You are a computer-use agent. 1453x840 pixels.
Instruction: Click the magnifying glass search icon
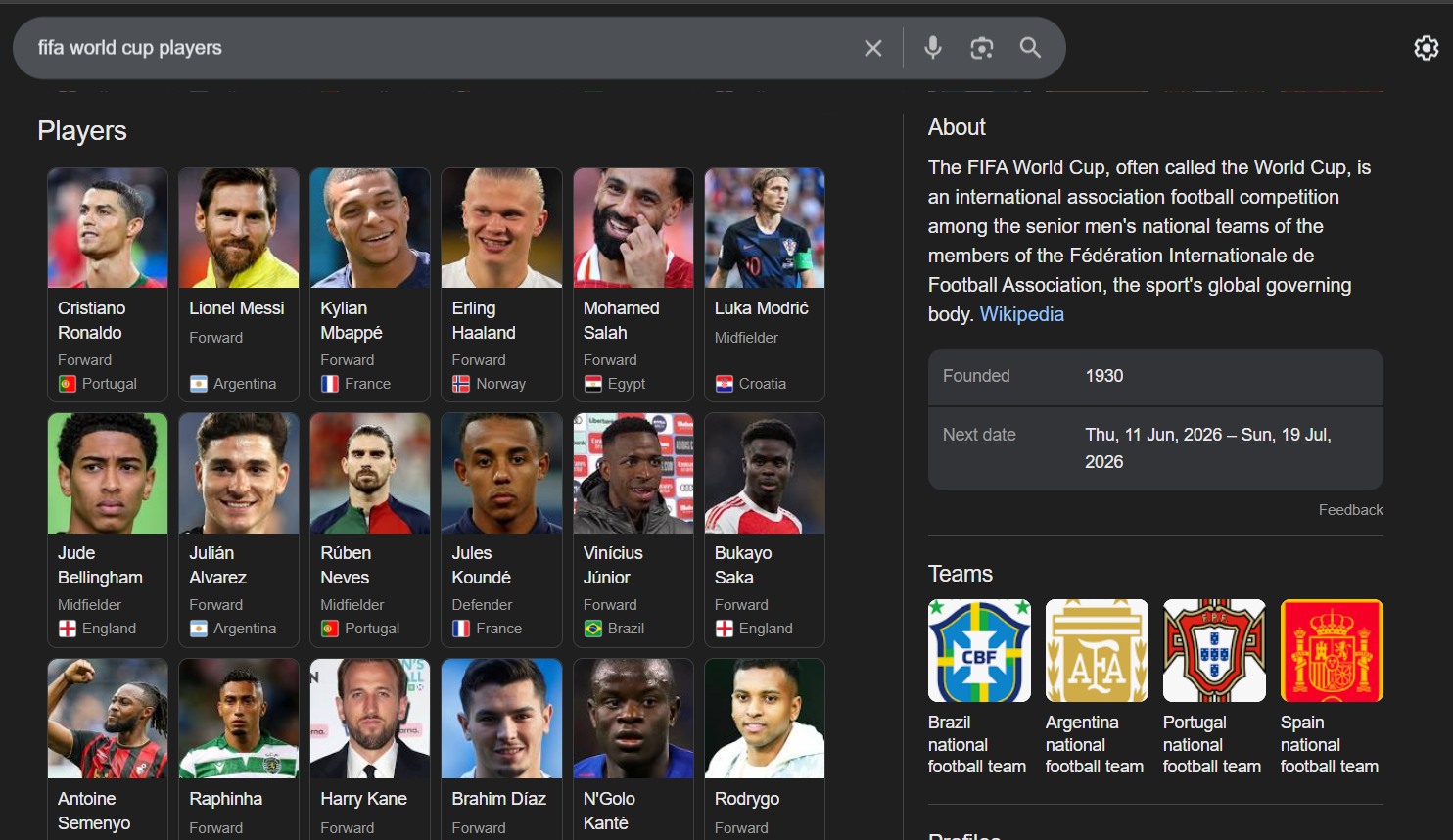click(x=1030, y=48)
